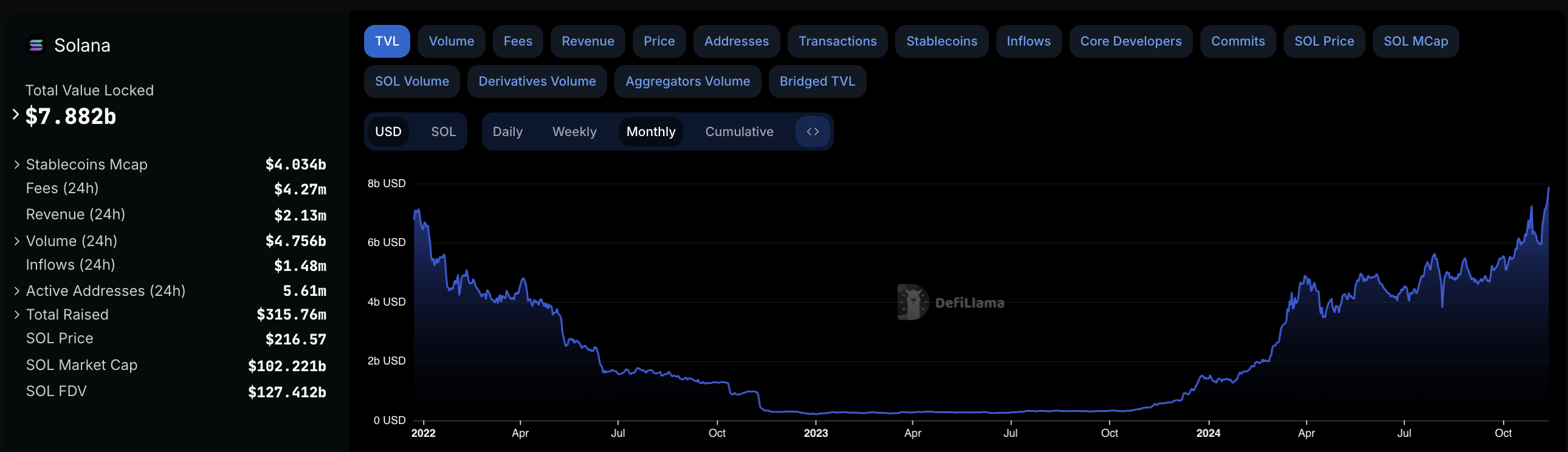Click the embed code brackets icon

coord(812,132)
